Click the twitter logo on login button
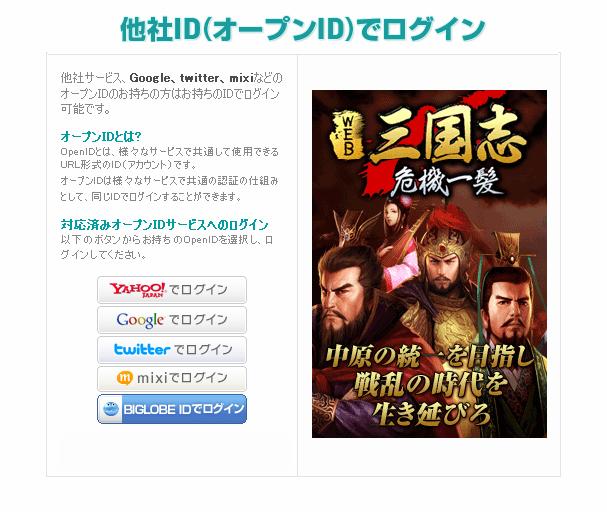This screenshot has height=512, width=607. (x=142, y=349)
